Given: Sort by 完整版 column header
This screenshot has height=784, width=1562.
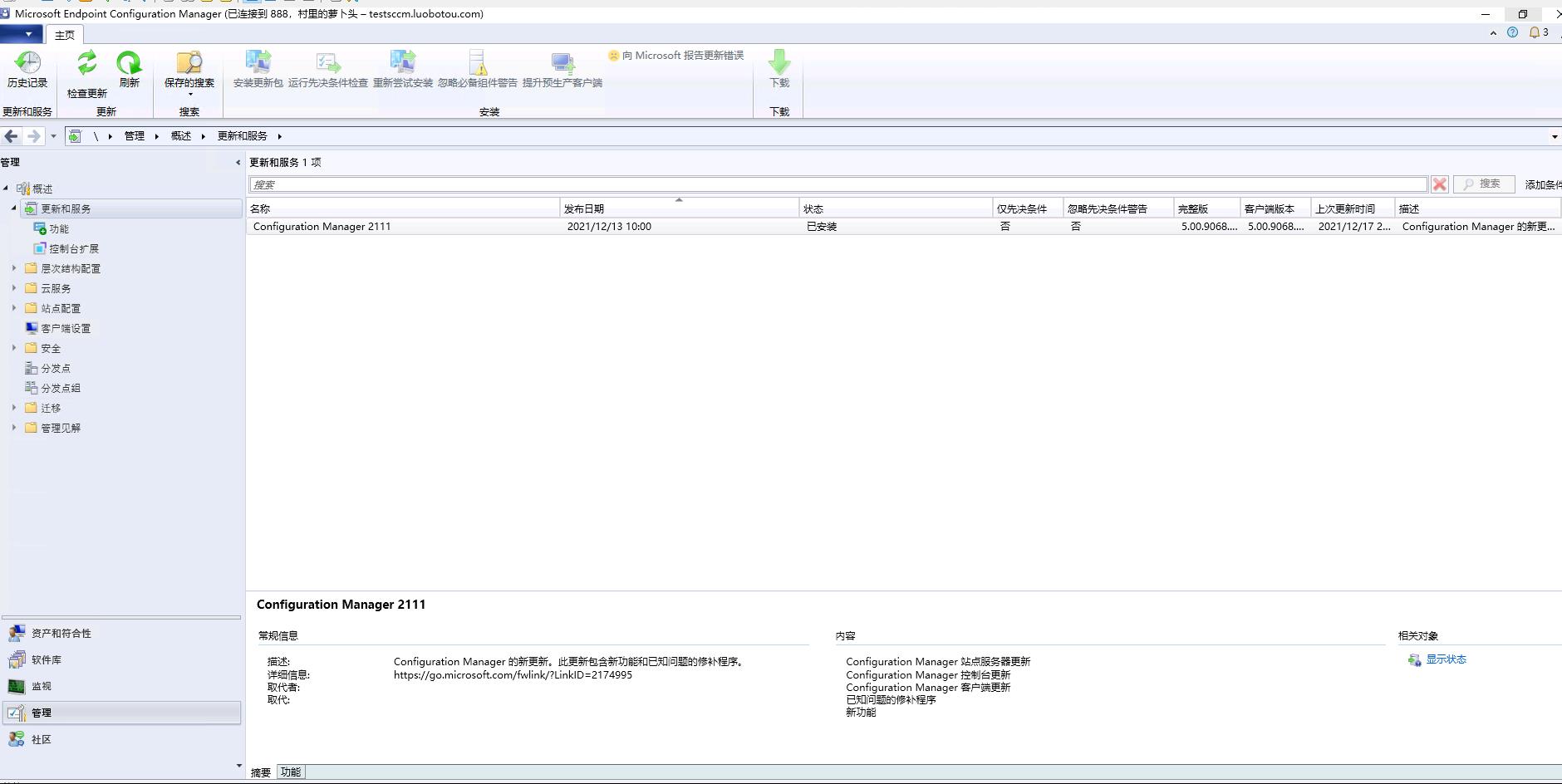Looking at the screenshot, I should (1206, 208).
